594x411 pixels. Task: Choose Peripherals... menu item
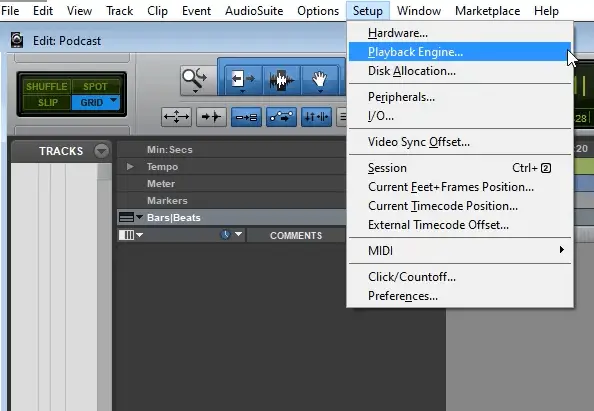[460, 97]
